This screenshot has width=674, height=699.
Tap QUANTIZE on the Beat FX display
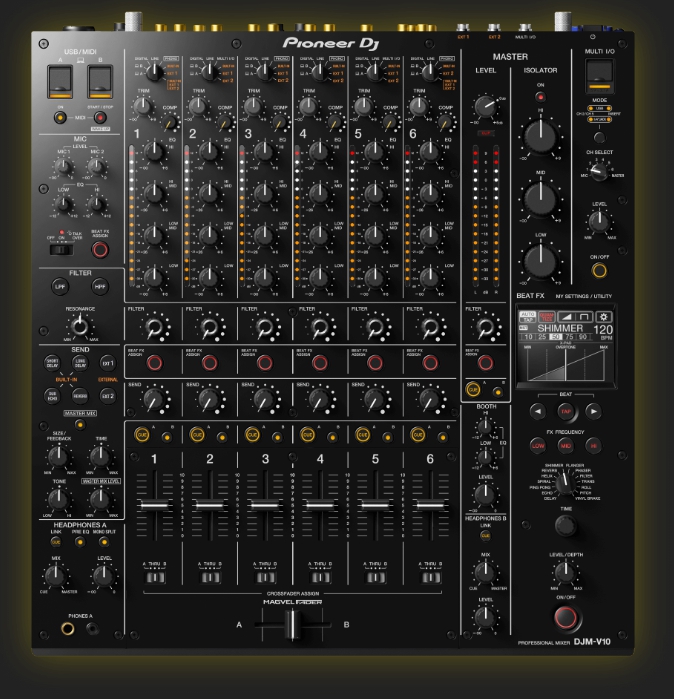coord(547,317)
